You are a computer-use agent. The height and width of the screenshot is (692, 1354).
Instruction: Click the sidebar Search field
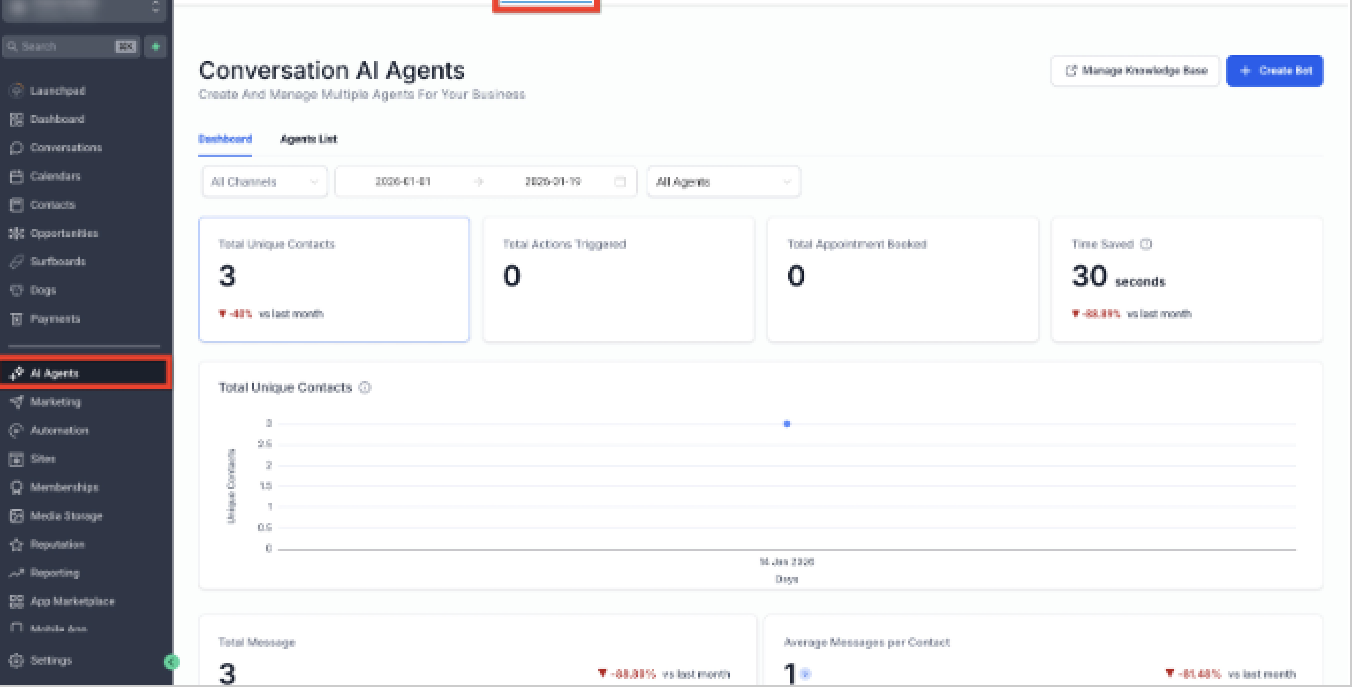[x=70, y=46]
